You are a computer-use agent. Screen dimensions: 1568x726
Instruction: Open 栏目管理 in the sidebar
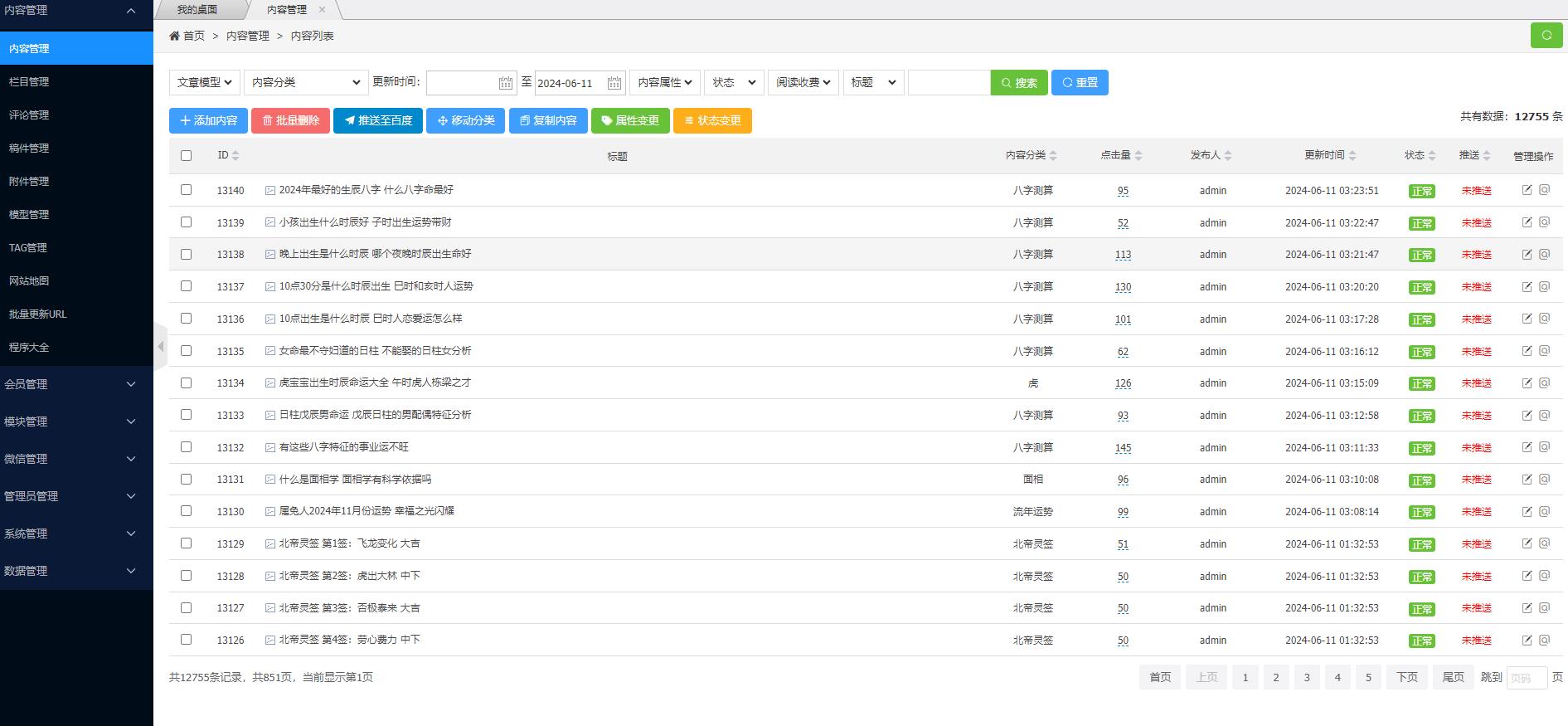[29, 82]
